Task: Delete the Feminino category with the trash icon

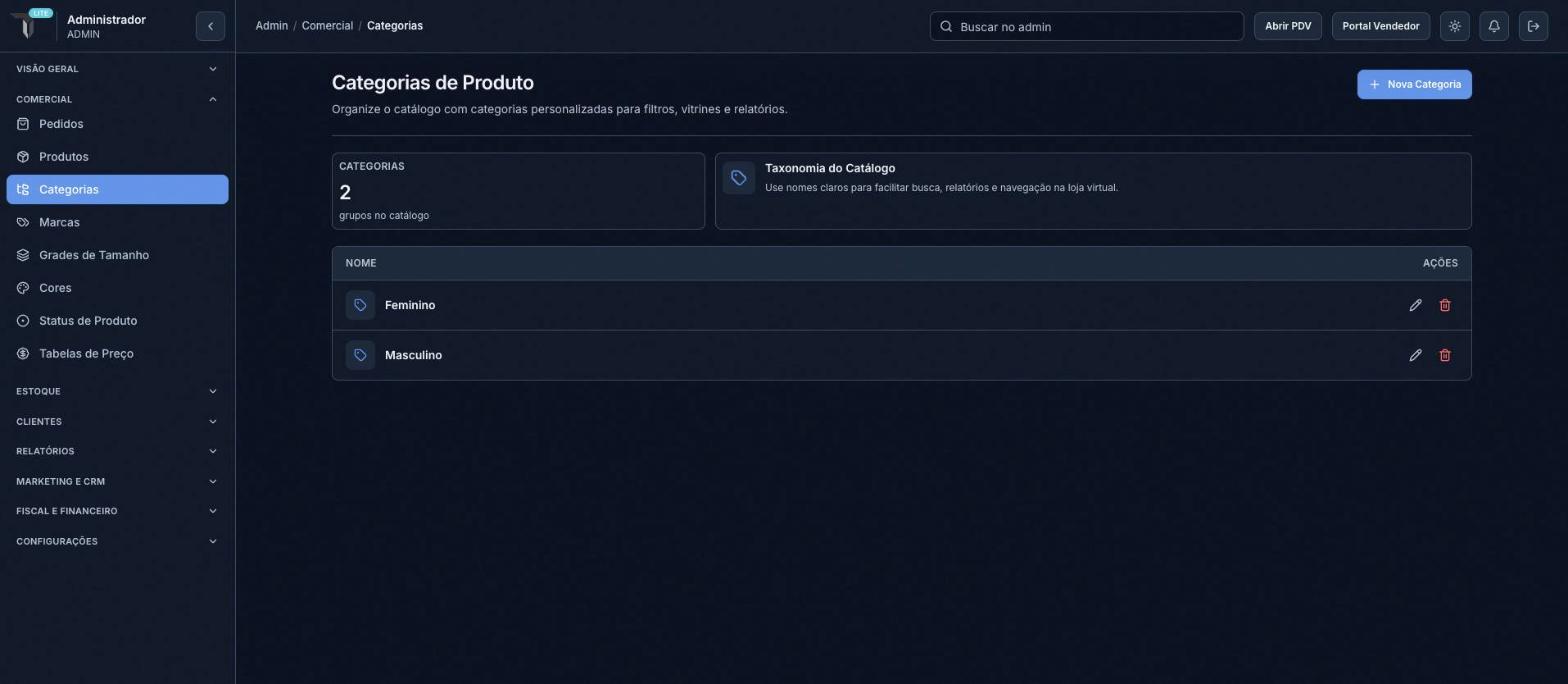Action: point(1445,305)
